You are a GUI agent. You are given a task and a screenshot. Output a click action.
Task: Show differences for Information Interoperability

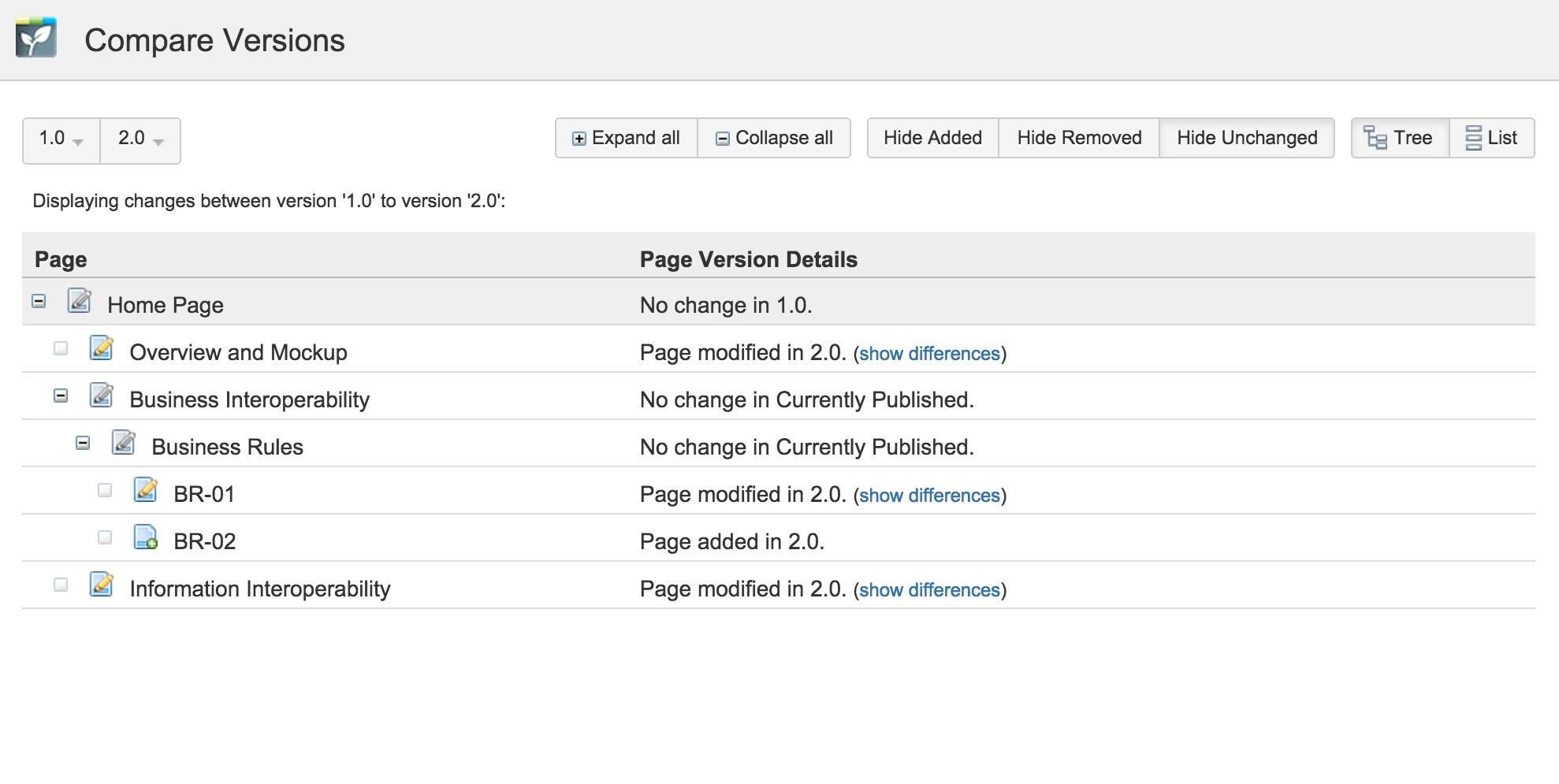coord(929,590)
